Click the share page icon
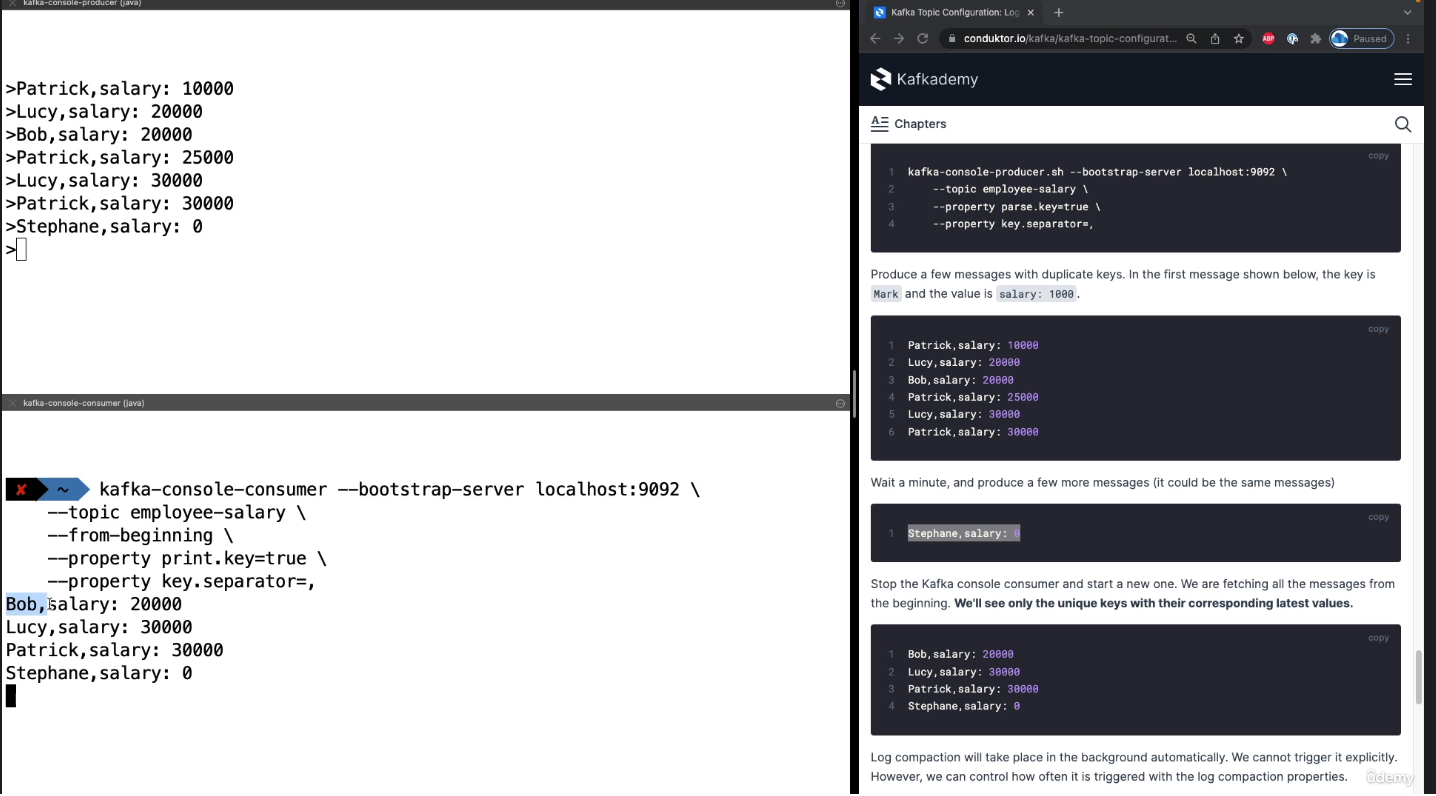 click(1215, 39)
